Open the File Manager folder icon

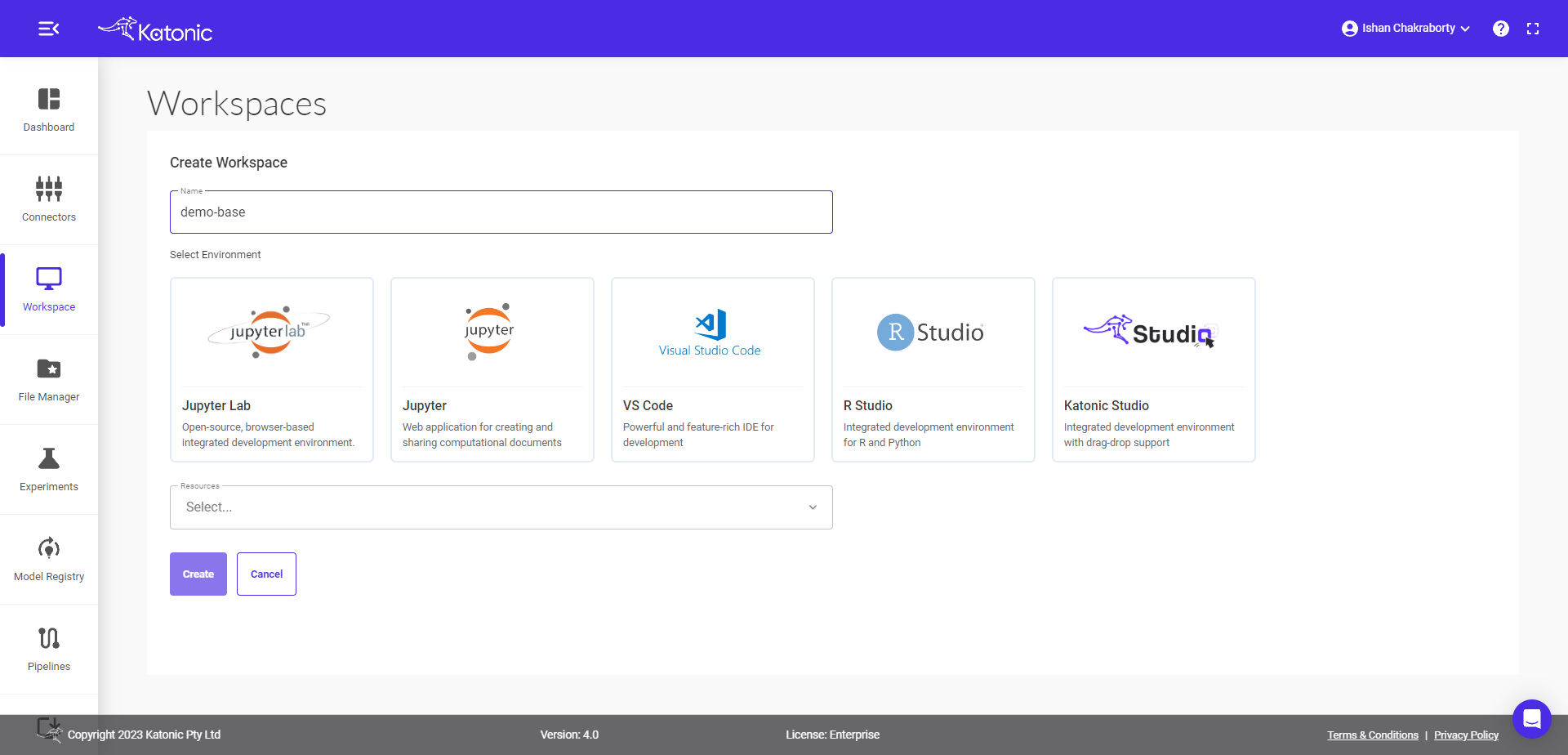[49, 369]
